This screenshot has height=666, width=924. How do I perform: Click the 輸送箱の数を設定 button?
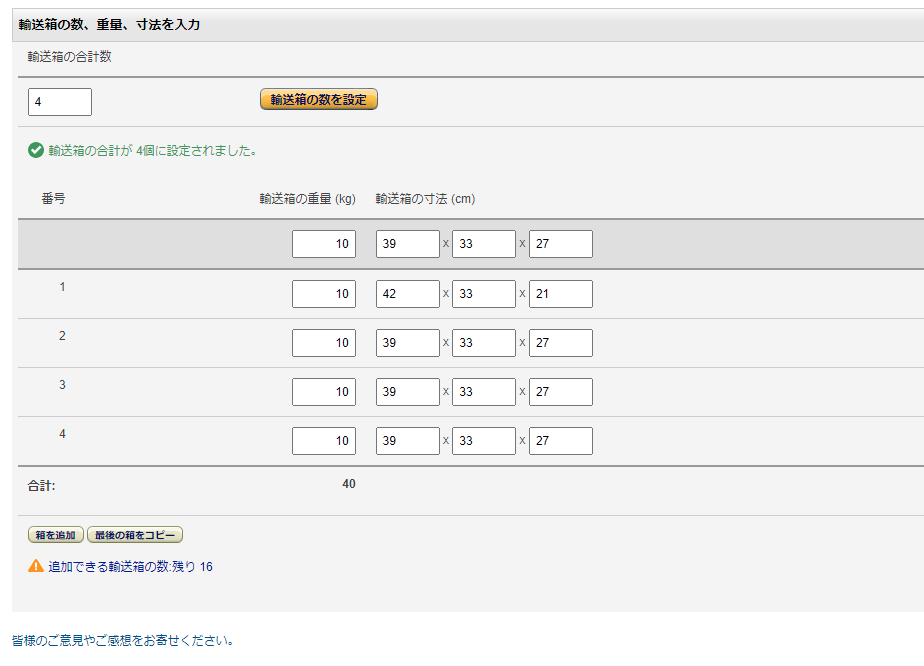coord(319,100)
